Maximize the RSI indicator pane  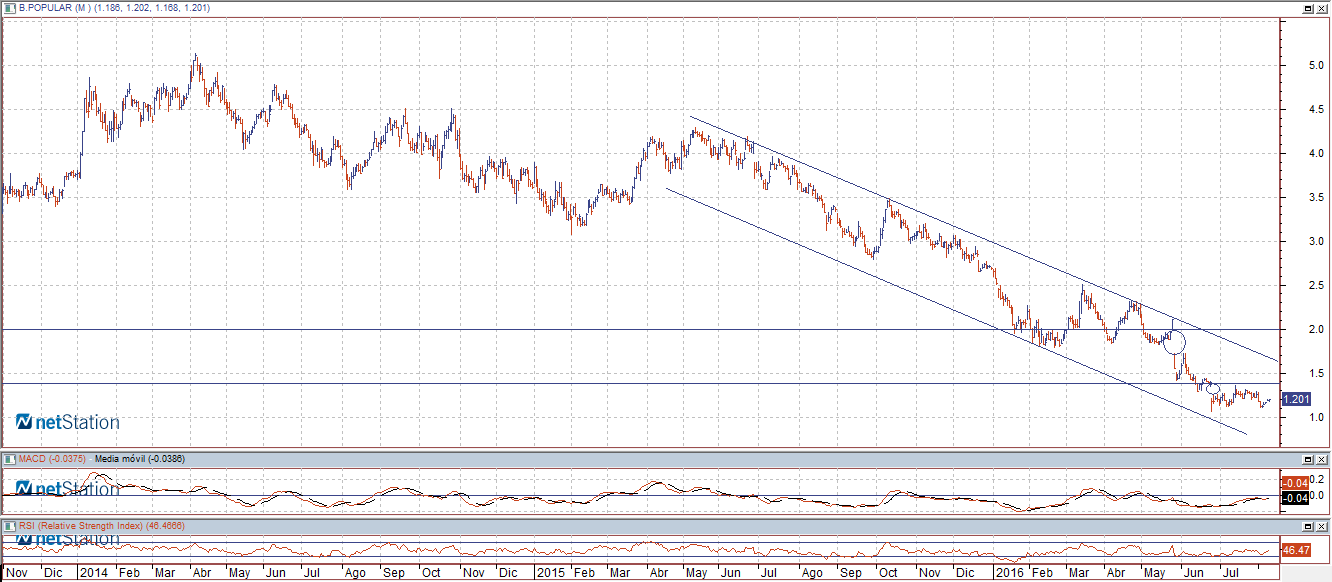tap(1307, 525)
